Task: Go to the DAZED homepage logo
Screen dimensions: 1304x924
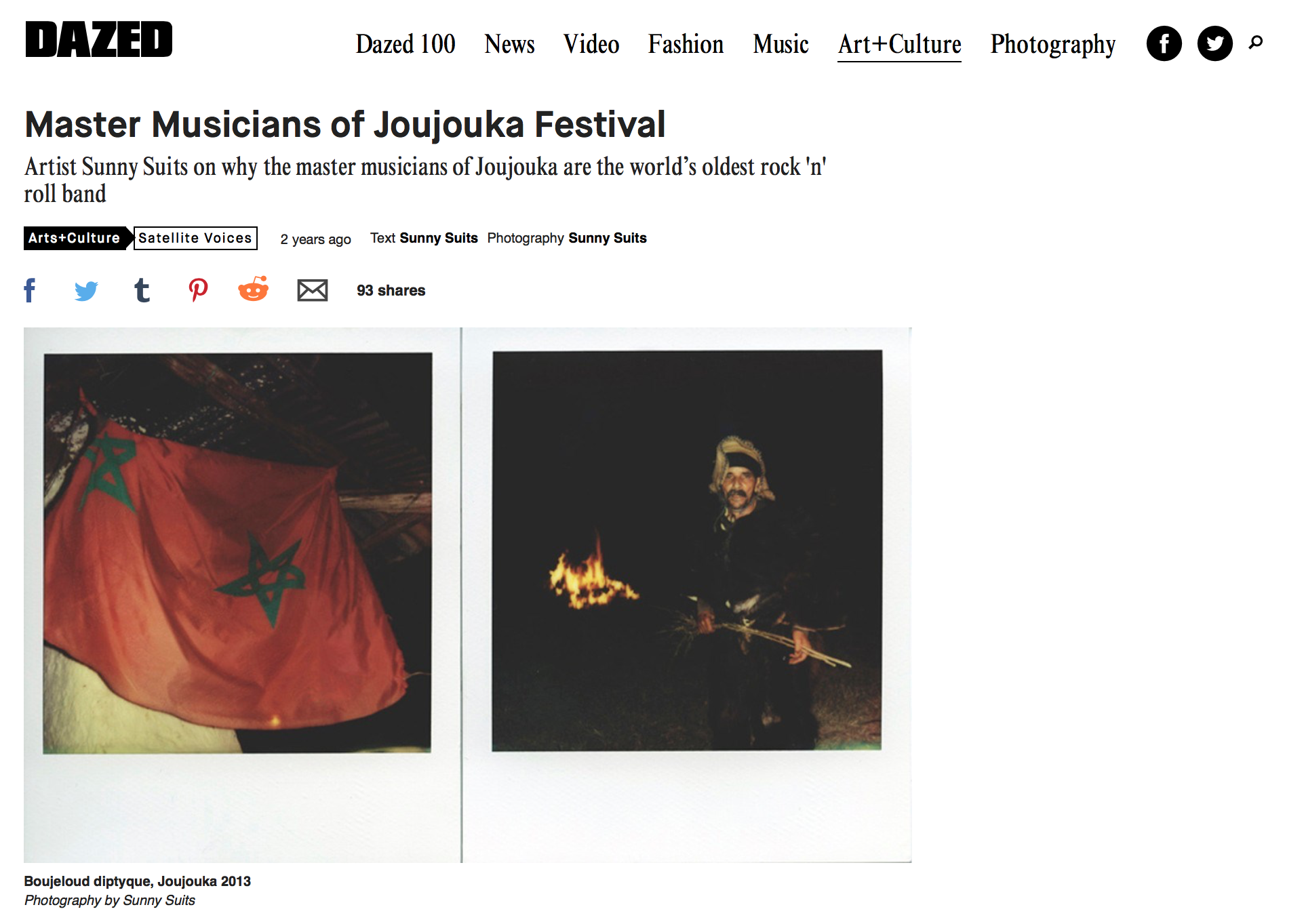Action: coord(99,39)
